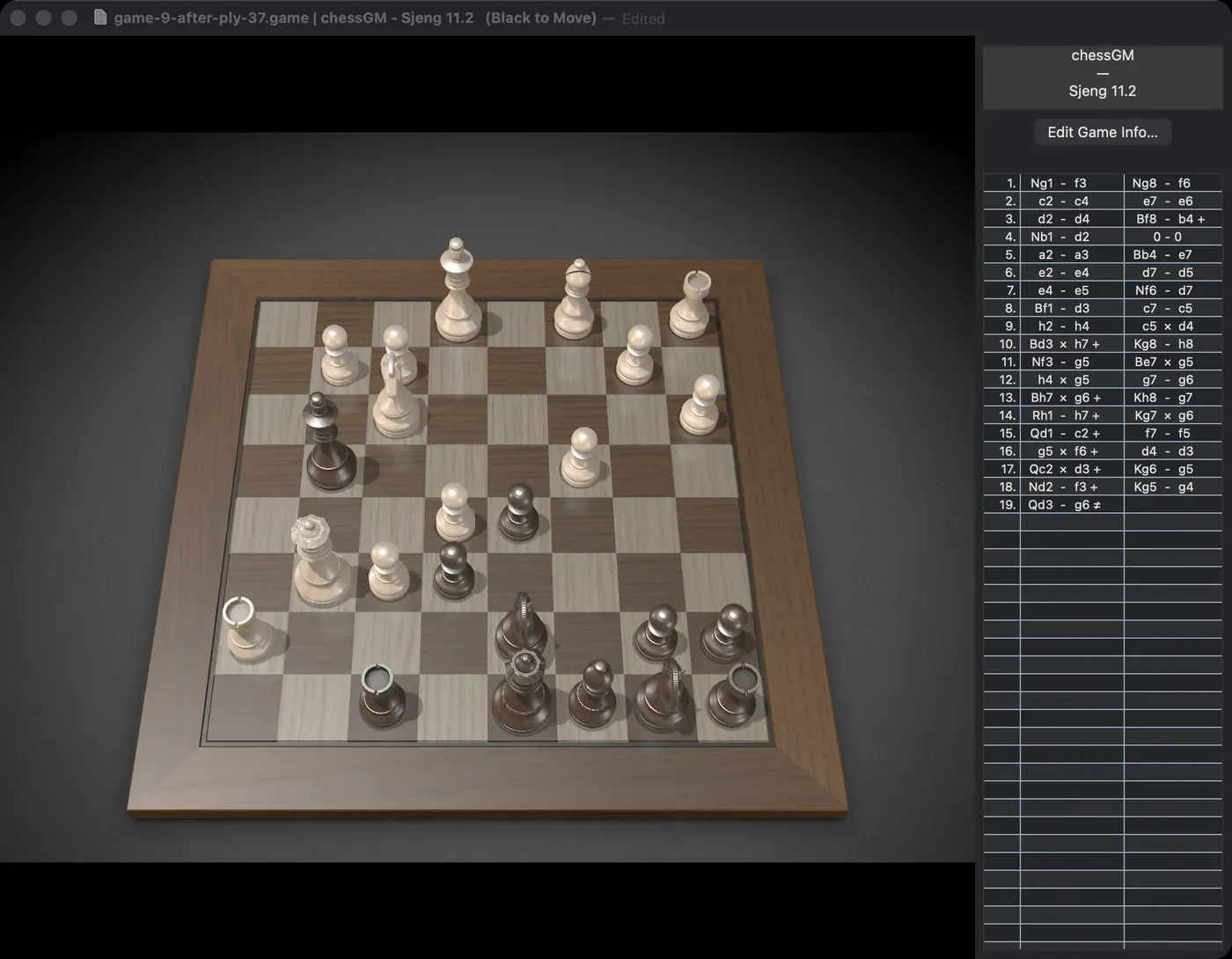Select the white rook on a1
The image size is (1232, 959).
691,305
